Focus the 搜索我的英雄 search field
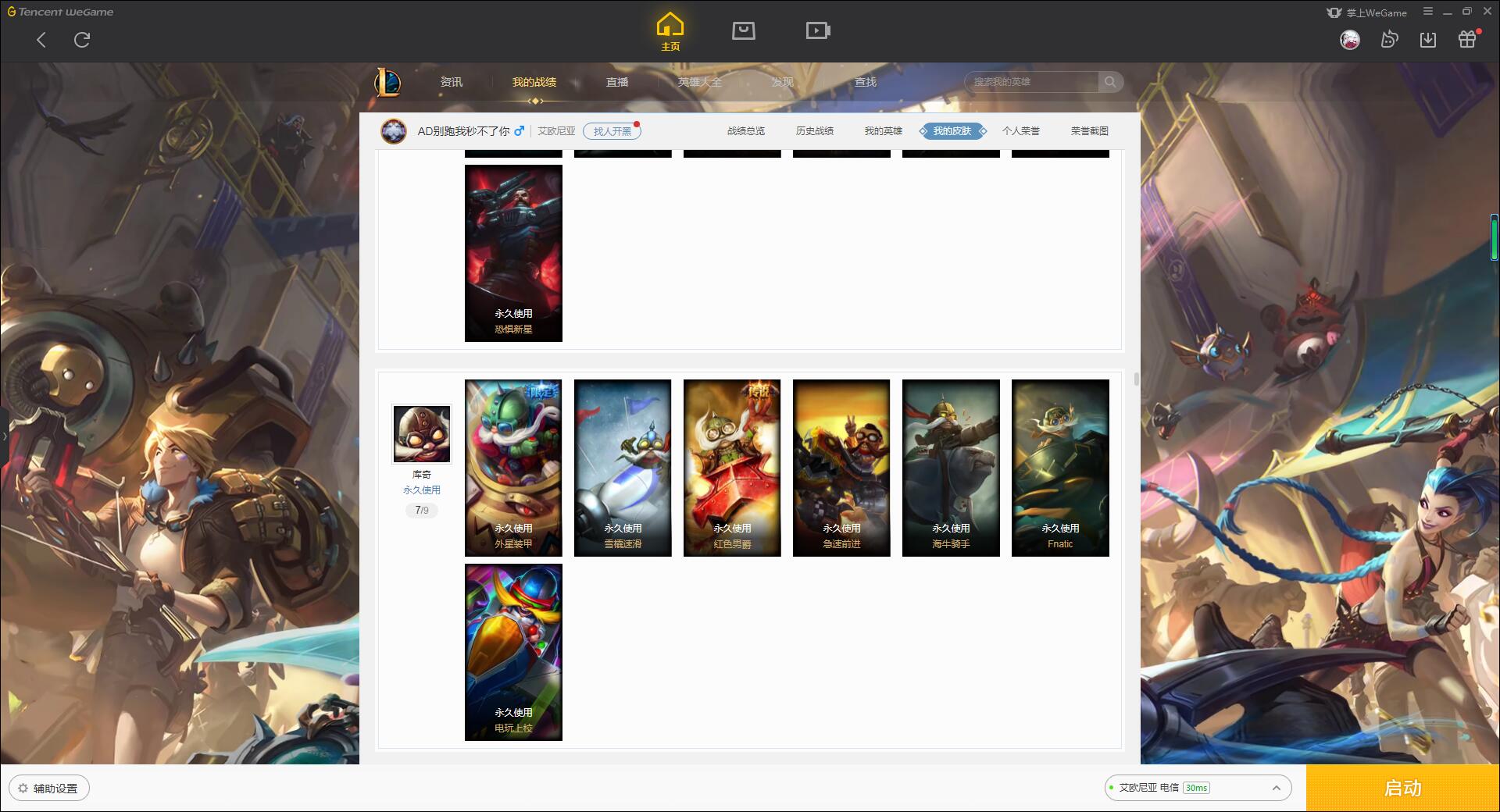 click(1031, 82)
